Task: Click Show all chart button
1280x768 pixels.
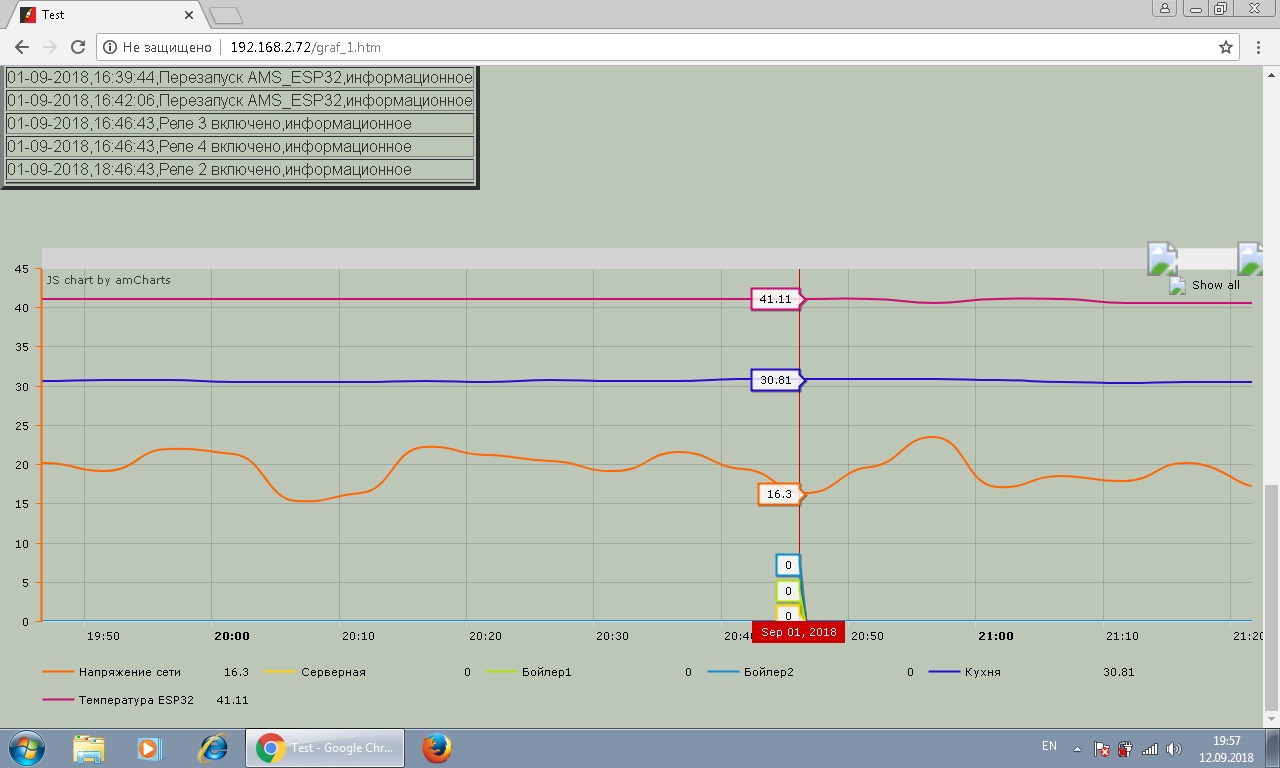Action: pos(1214,285)
